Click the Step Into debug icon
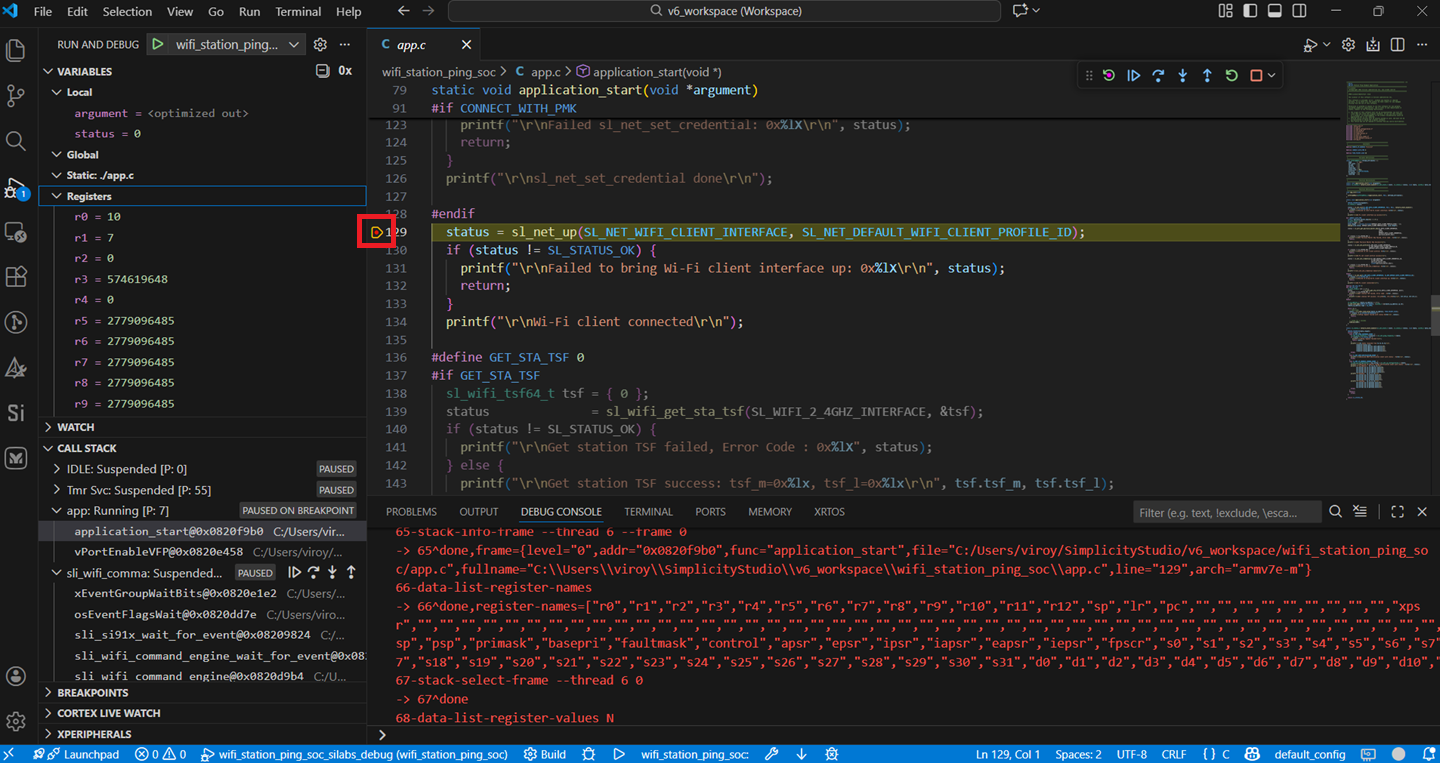Viewport: 1440px width, 763px height. [1183, 75]
